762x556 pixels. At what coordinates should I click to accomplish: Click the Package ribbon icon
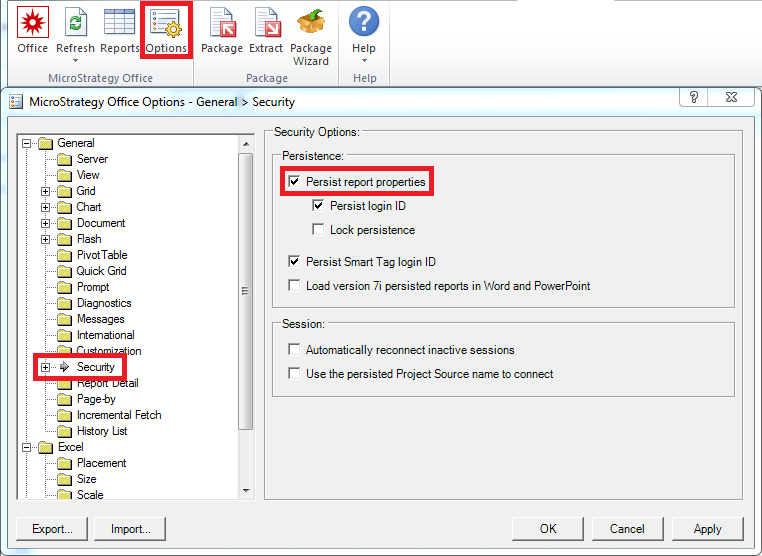coord(222,22)
